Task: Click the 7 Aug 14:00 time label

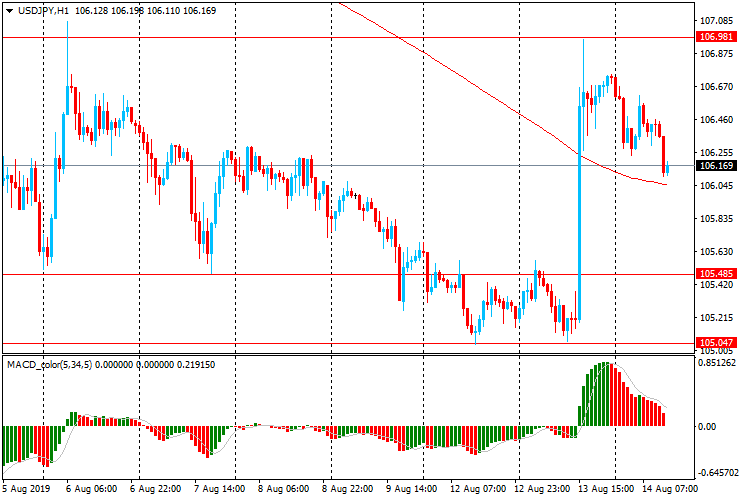Action: click(219, 488)
